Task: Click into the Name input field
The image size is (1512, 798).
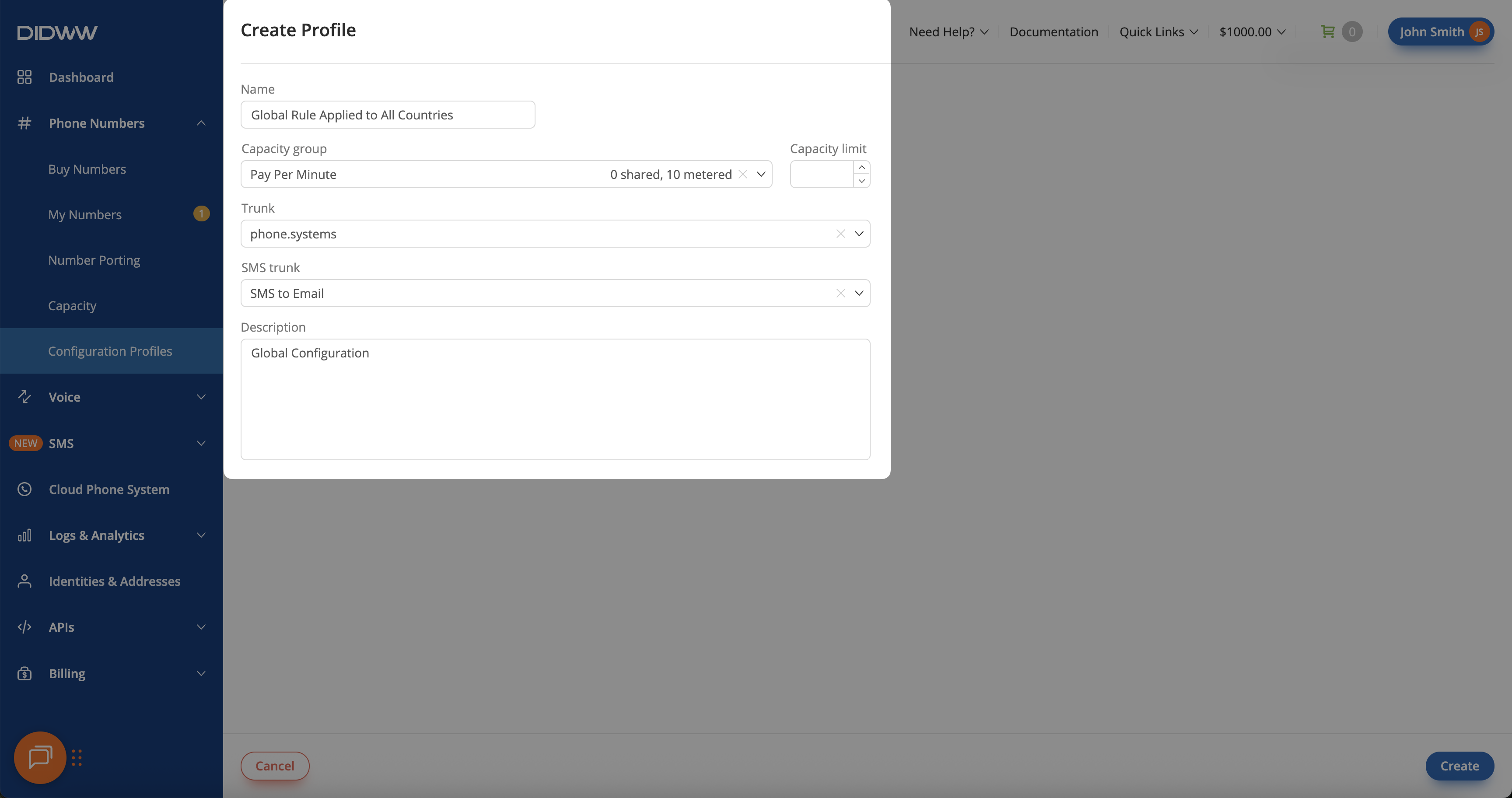Action: tap(387, 115)
